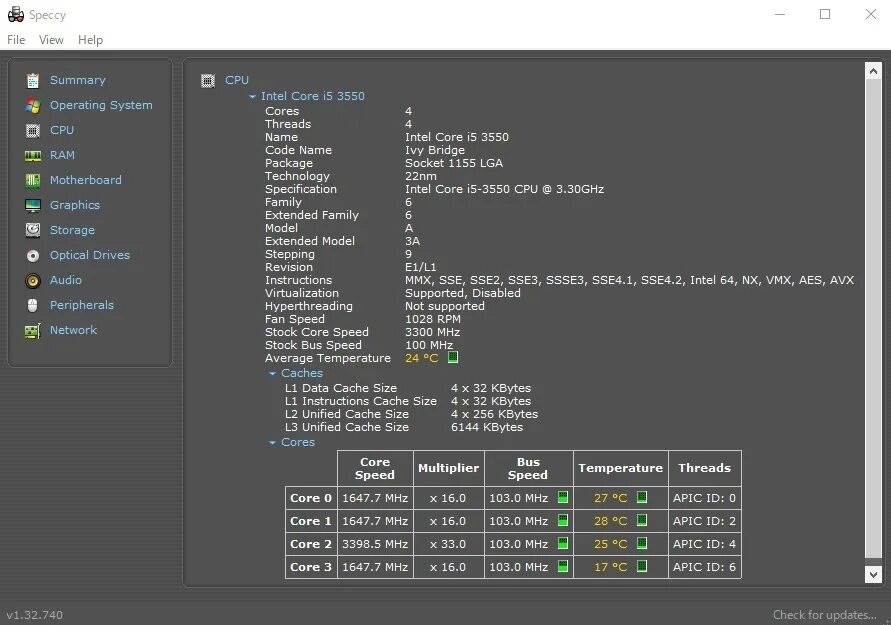The image size is (891, 625).
Task: Click the Storage hard drive icon
Action: [x=33, y=230]
